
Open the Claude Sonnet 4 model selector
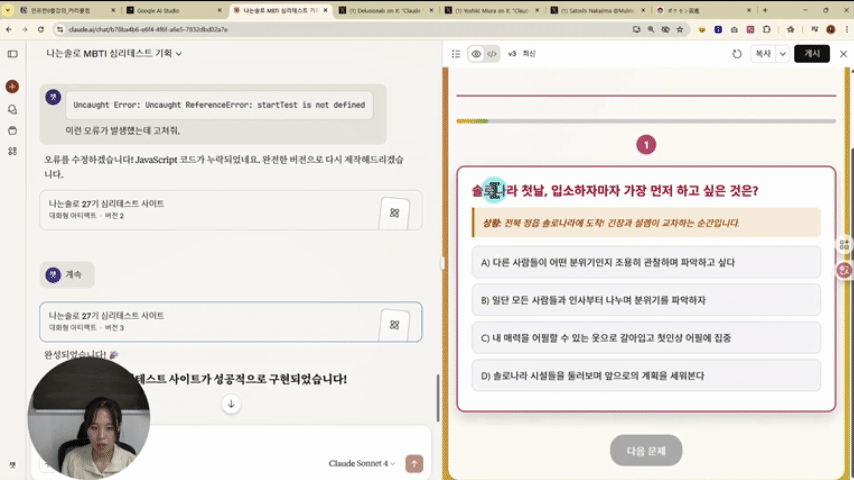362,464
